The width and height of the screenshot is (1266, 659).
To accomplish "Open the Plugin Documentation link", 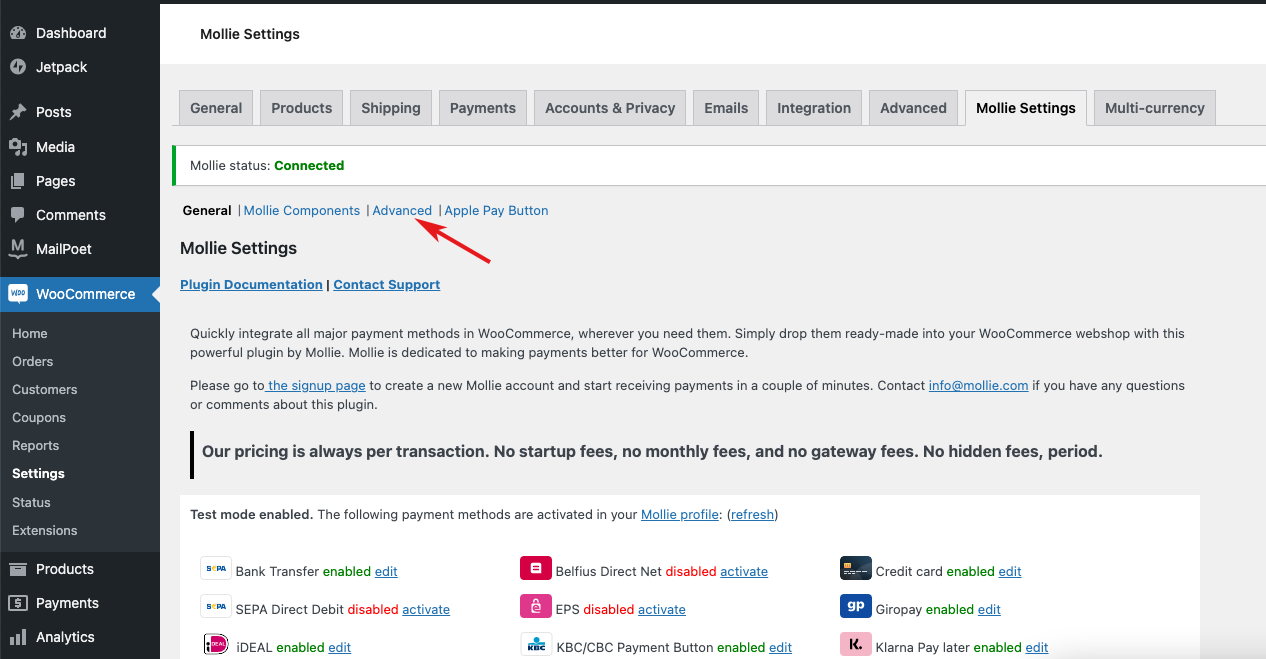I will (x=251, y=284).
